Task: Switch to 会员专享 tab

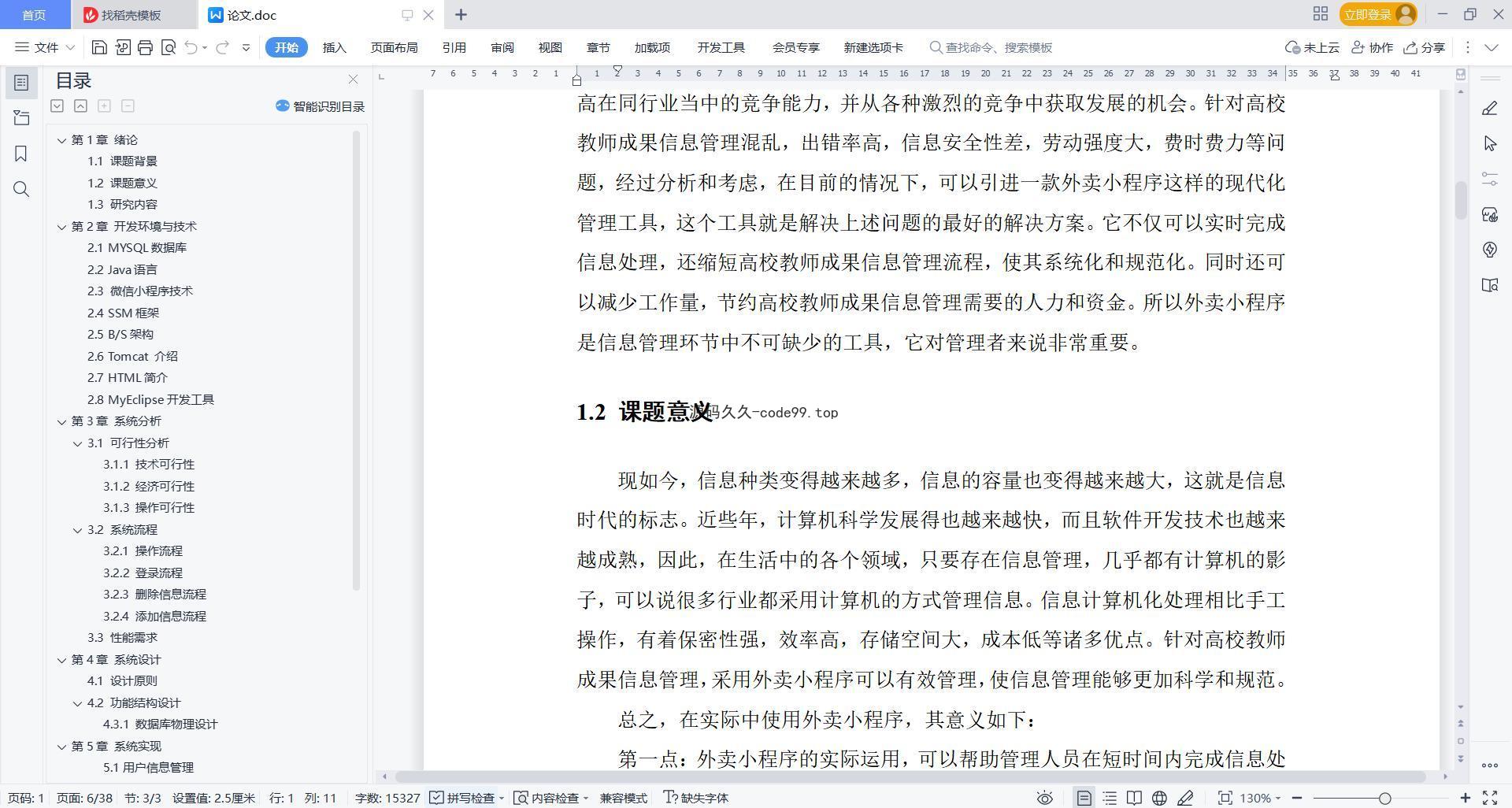Action: [x=796, y=47]
